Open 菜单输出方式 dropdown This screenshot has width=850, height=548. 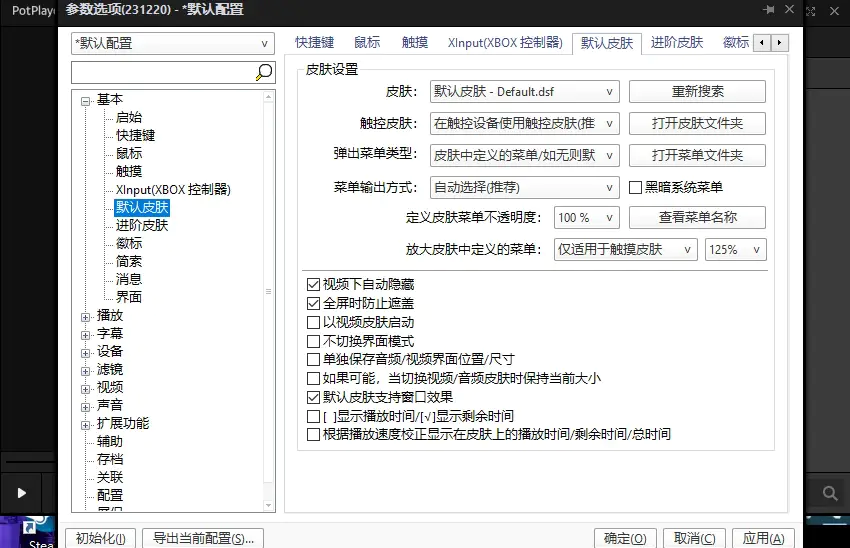[x=524, y=188]
